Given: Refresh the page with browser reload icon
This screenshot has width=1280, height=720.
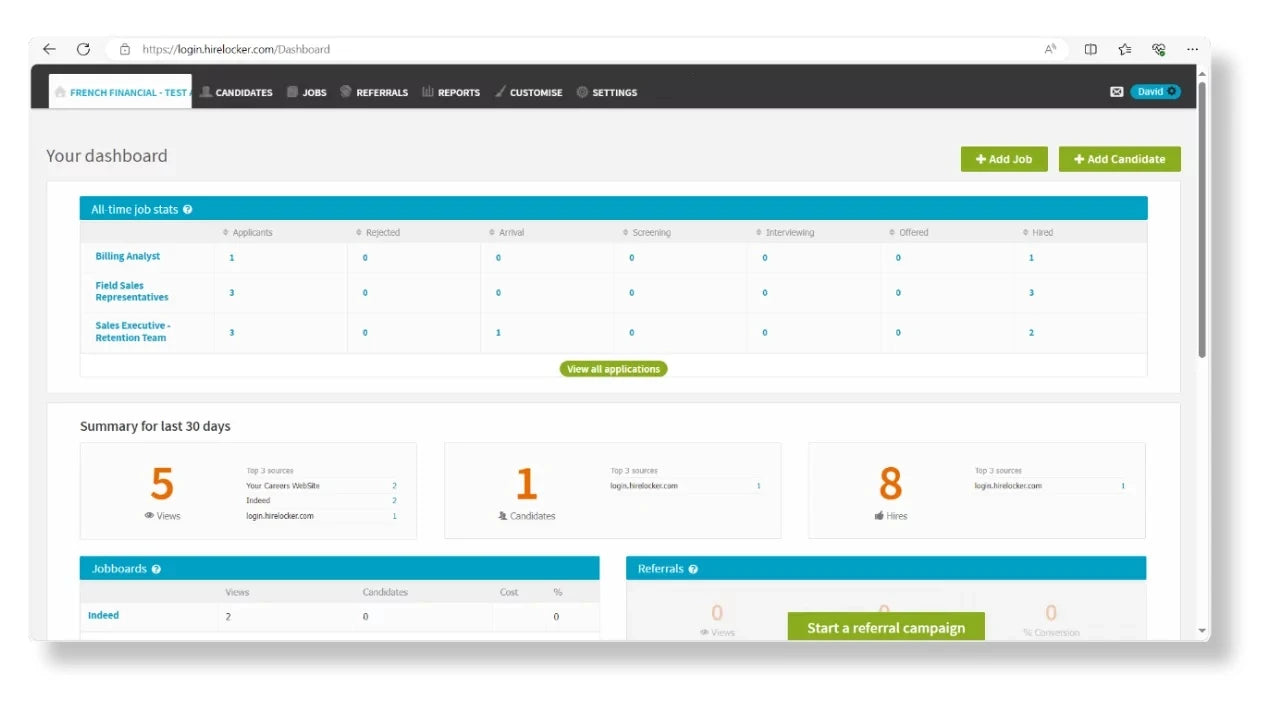Looking at the screenshot, I should [x=83, y=49].
